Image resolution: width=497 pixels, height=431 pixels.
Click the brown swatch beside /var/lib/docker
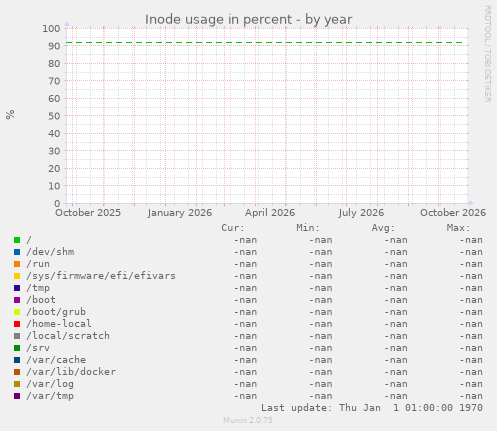(x=17, y=372)
